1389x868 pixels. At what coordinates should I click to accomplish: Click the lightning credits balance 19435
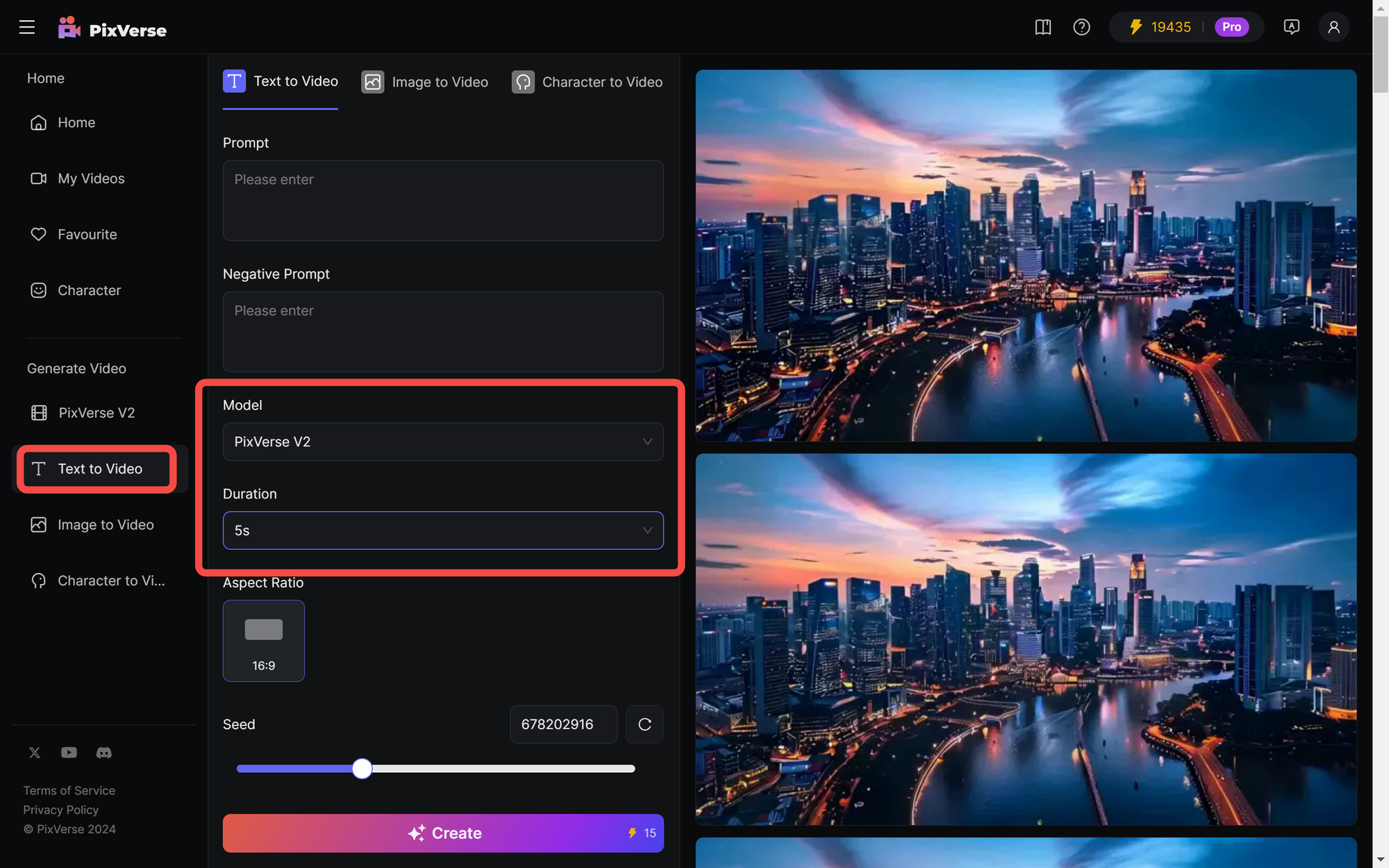[x=1160, y=27]
